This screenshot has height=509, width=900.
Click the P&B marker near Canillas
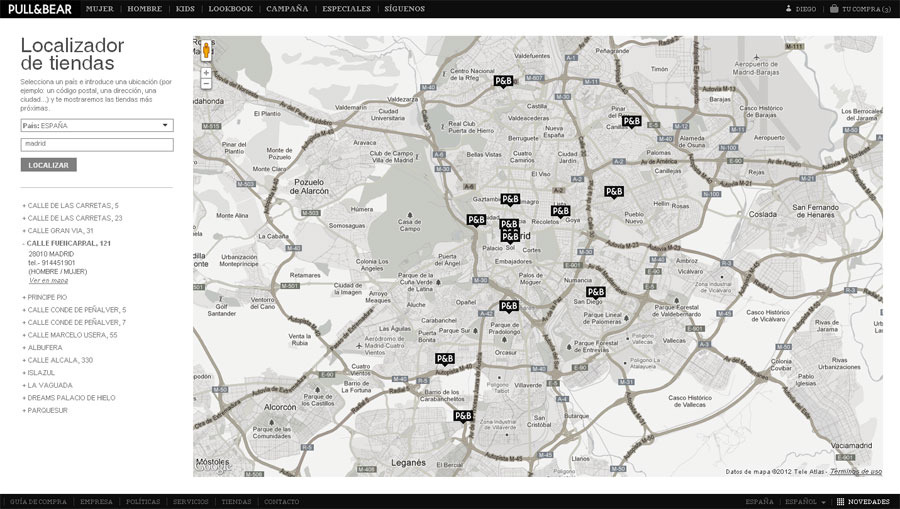(631, 121)
